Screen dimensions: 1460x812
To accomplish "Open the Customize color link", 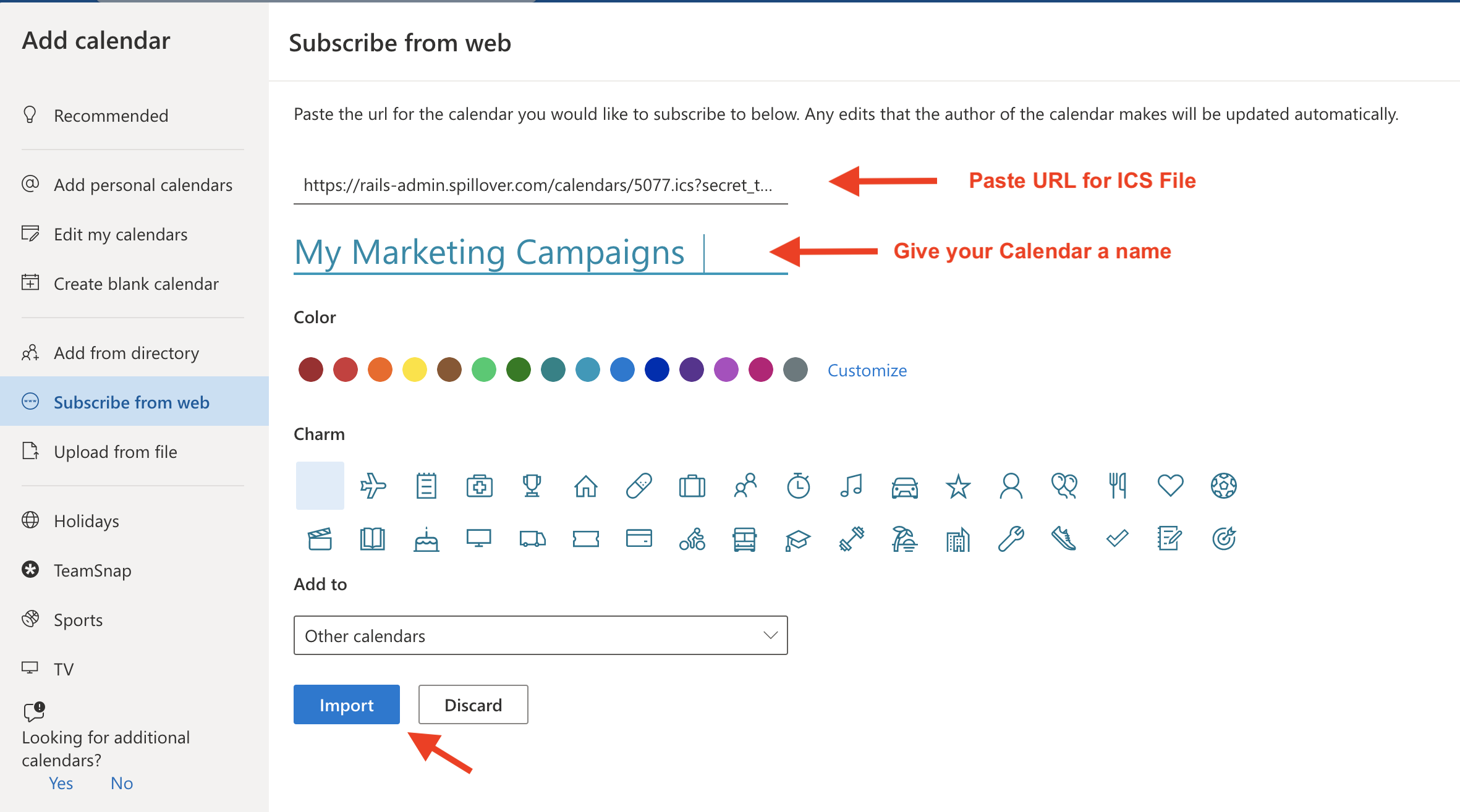I will click(867, 370).
